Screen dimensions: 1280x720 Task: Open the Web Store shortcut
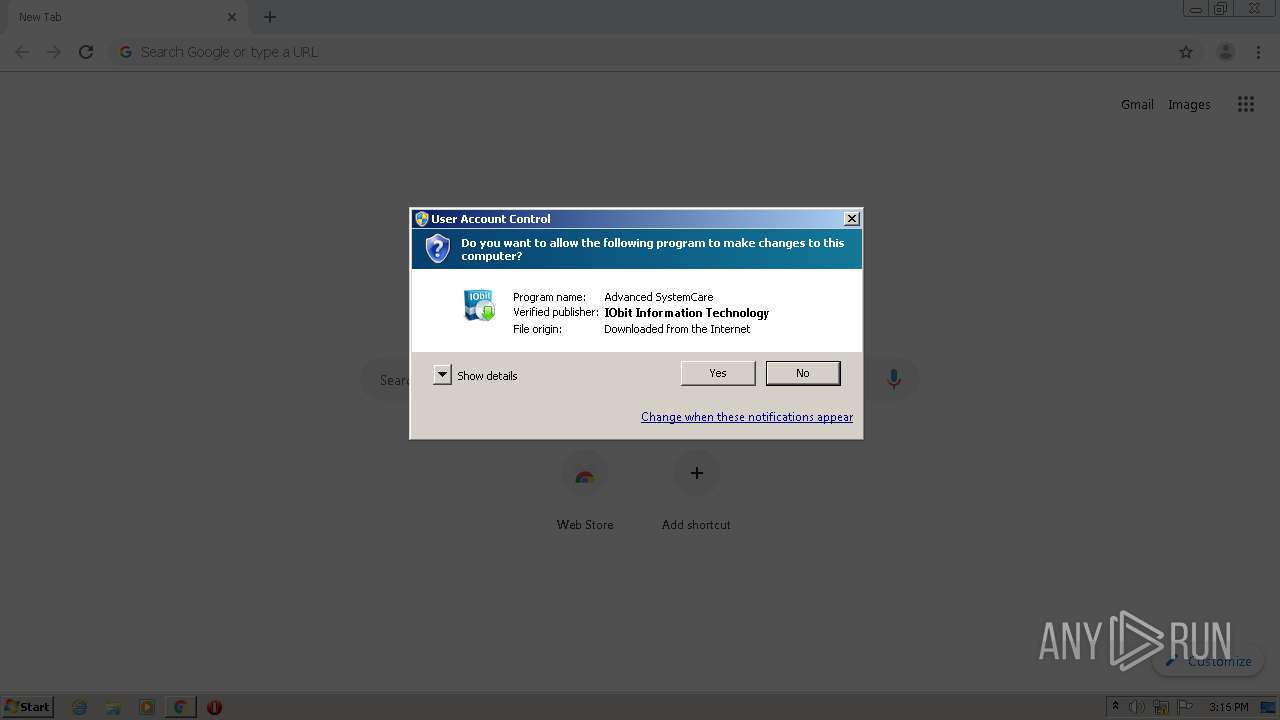[x=585, y=490]
